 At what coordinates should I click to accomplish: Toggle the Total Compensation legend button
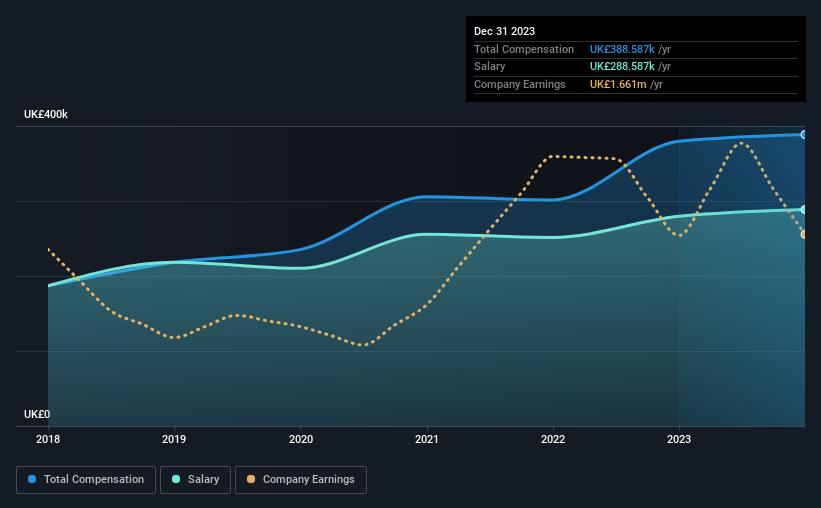(x=86, y=480)
